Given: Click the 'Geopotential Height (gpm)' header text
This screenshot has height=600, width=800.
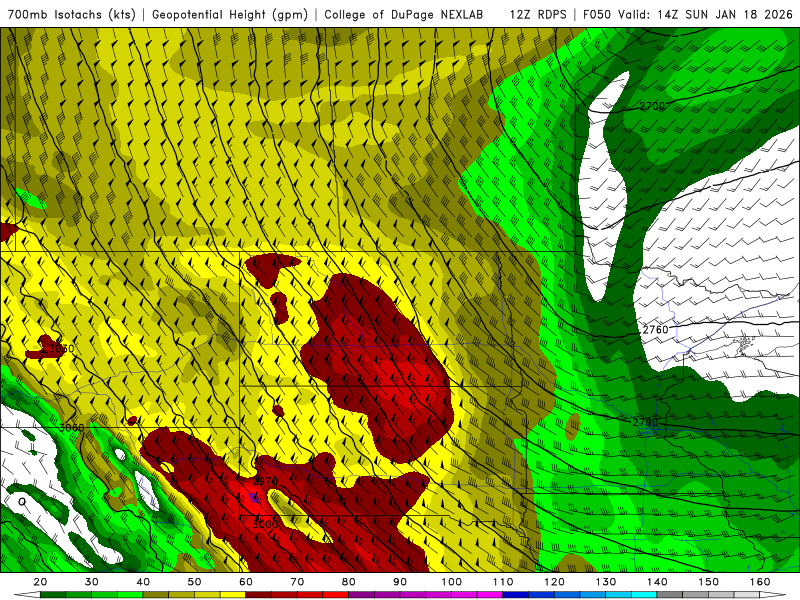Looking at the screenshot, I should pos(230,14).
